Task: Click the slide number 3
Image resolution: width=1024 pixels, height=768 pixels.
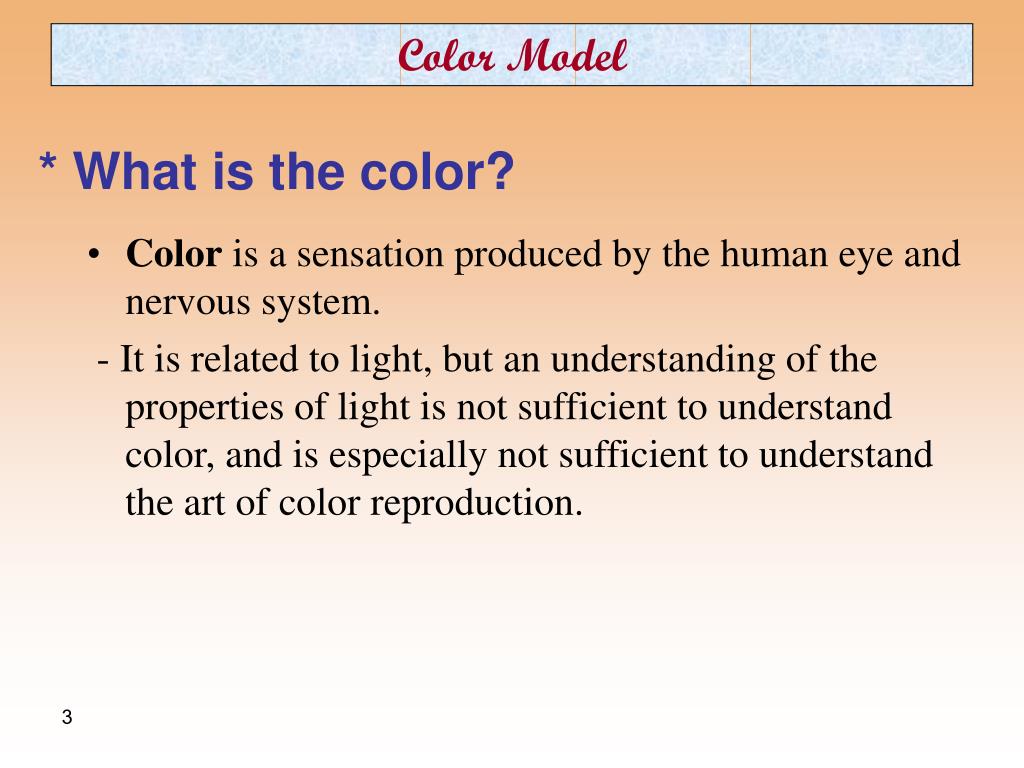Action: click(x=67, y=717)
